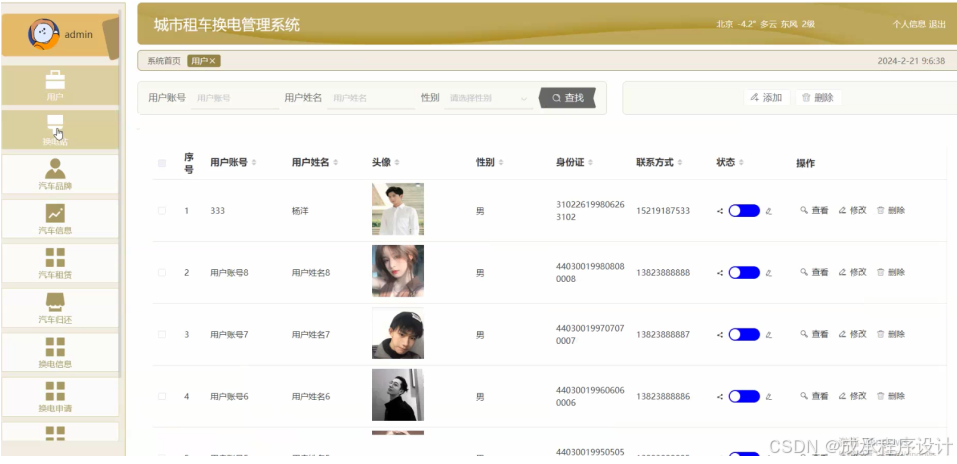The image size is (957, 464).
Task: Open avatar photo of 用户姓名7
Action: 398,333
